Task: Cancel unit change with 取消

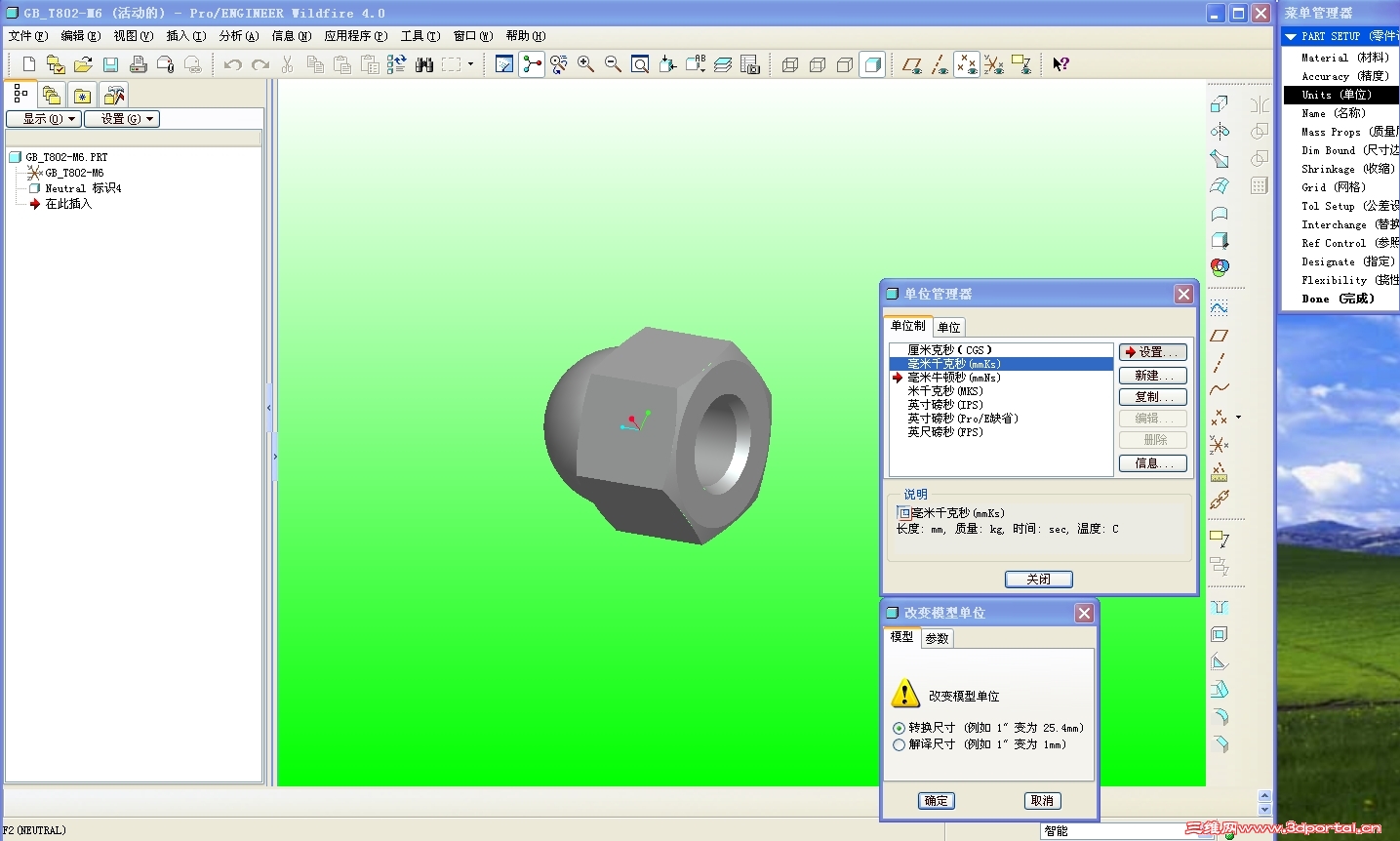Action: (x=1042, y=801)
